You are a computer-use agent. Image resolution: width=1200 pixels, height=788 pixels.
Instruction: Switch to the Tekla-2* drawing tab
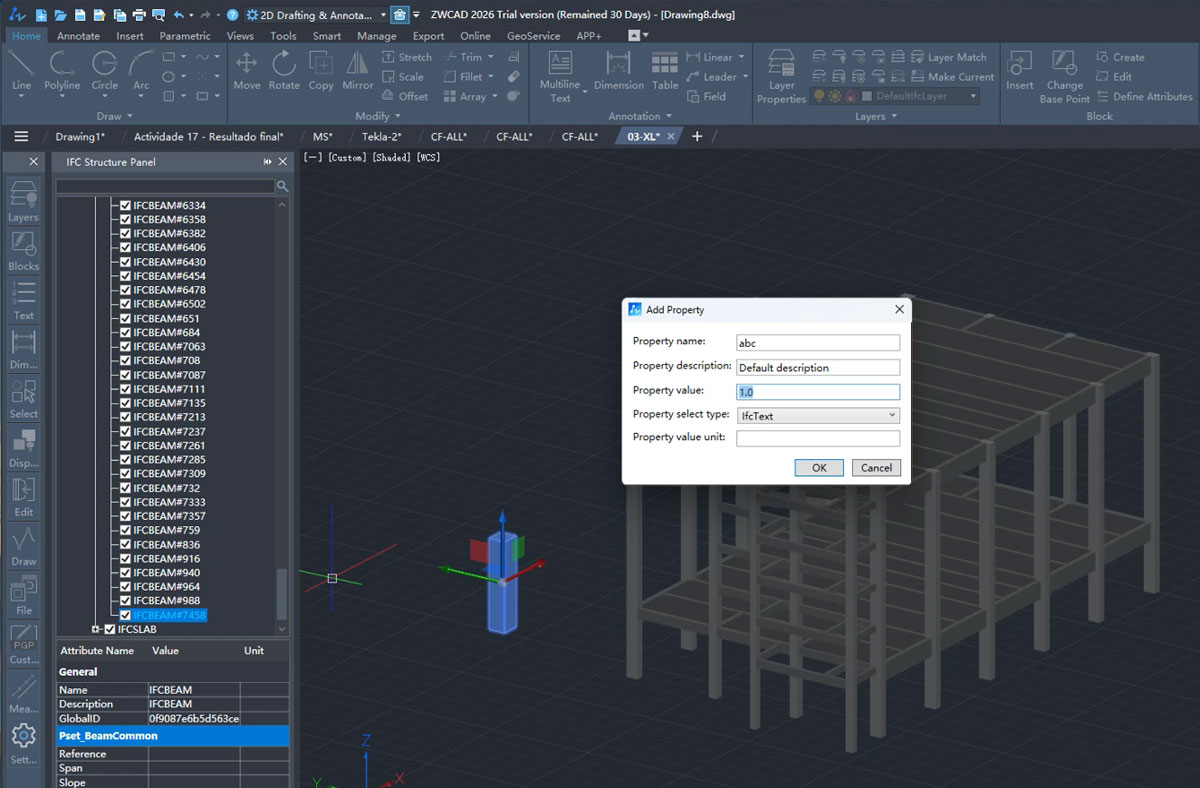click(x=381, y=137)
